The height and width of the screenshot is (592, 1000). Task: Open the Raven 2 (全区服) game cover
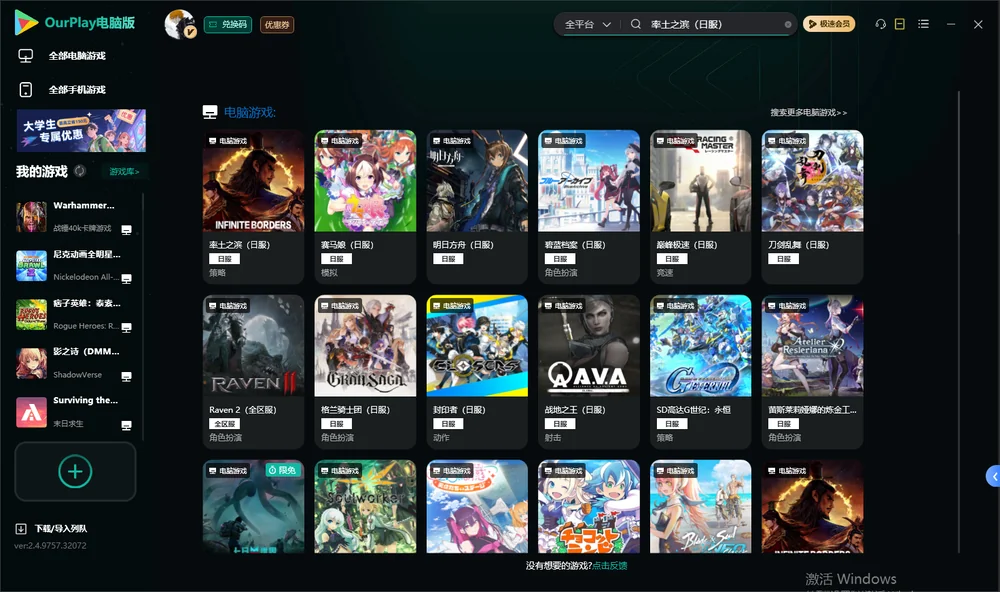253,346
